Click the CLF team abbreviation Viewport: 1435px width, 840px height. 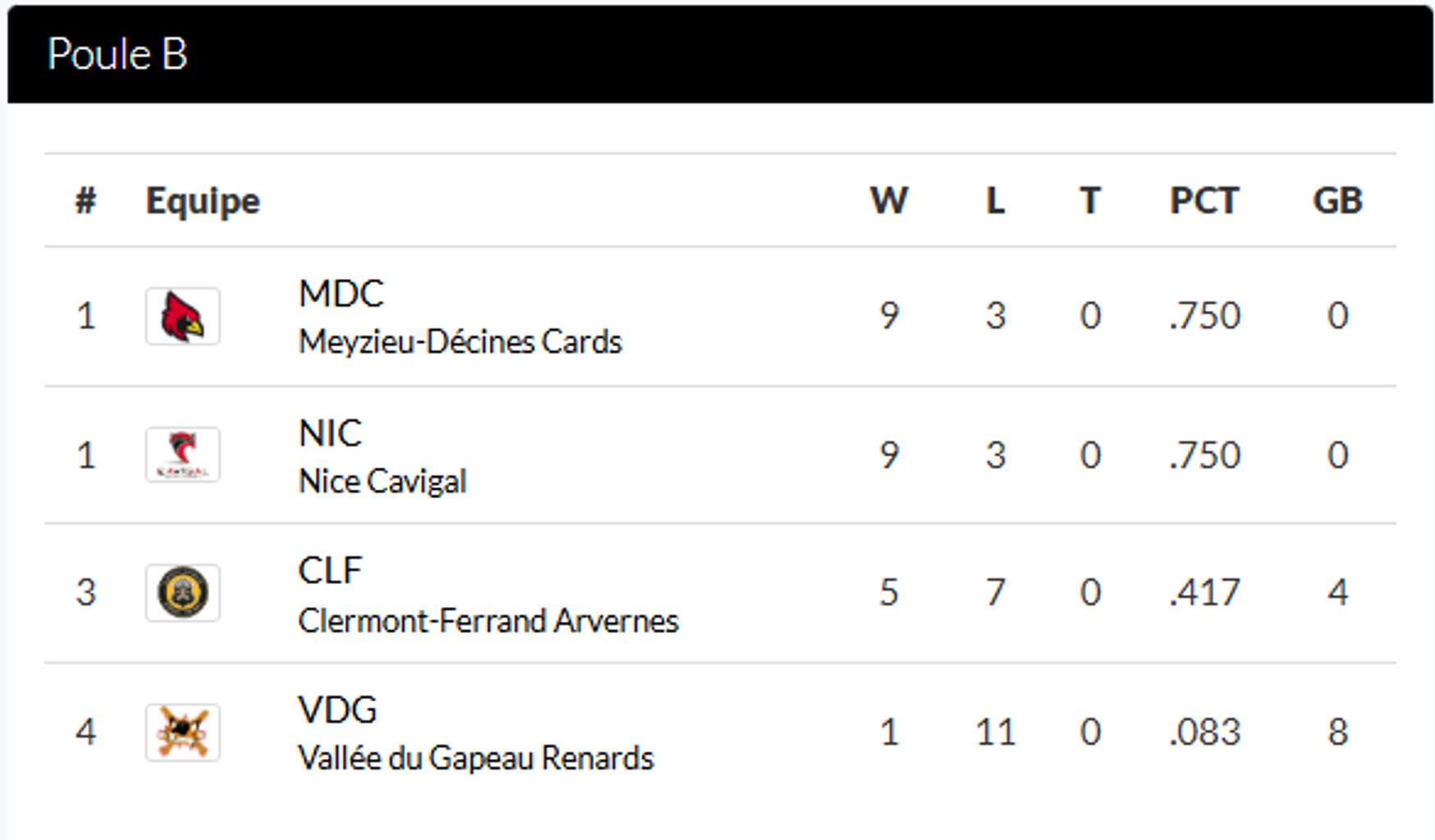(330, 572)
